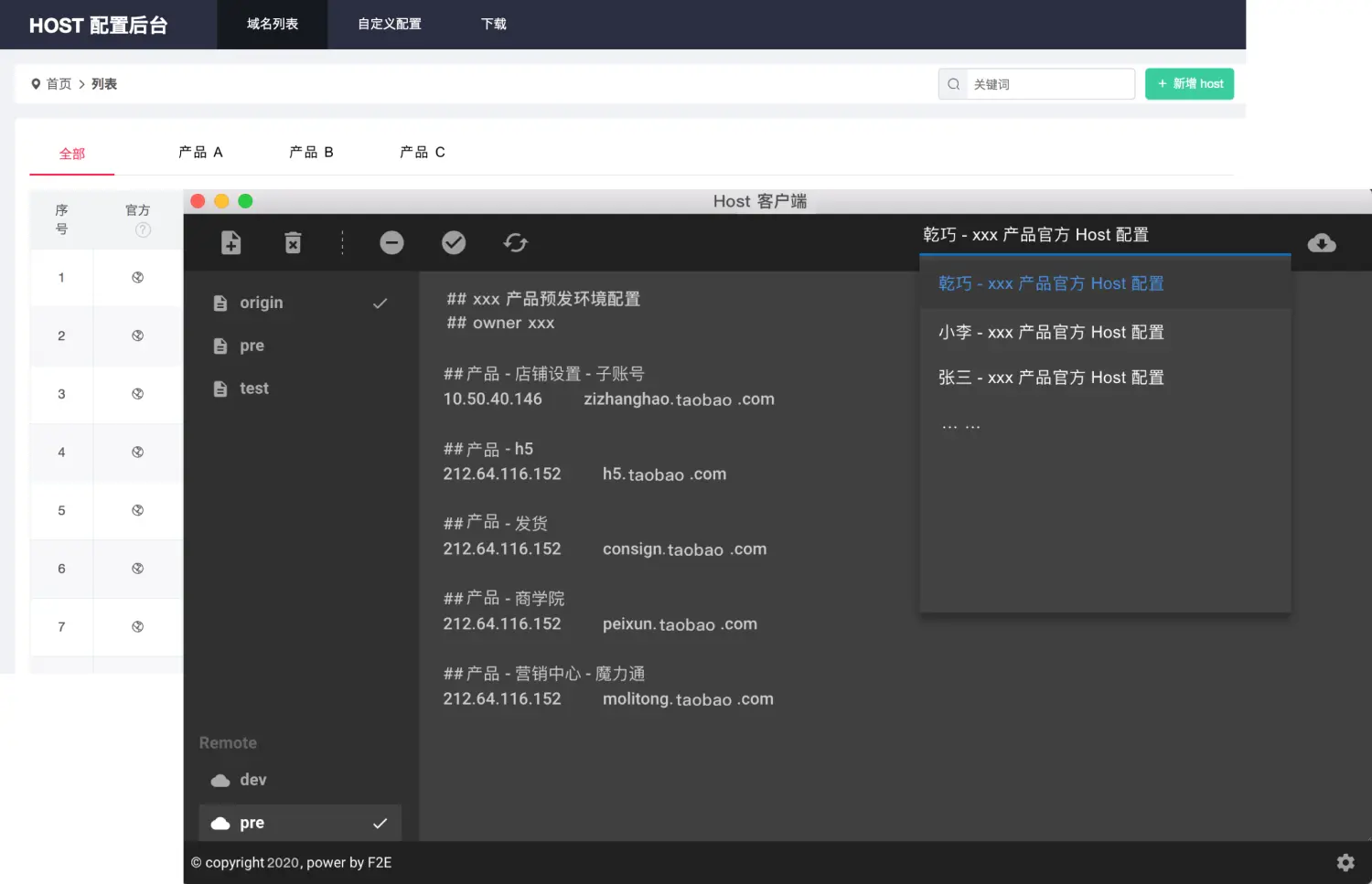This screenshot has width=1372, height=884.
Task: Click the peixun.taobao.com host entry
Action: (x=680, y=624)
